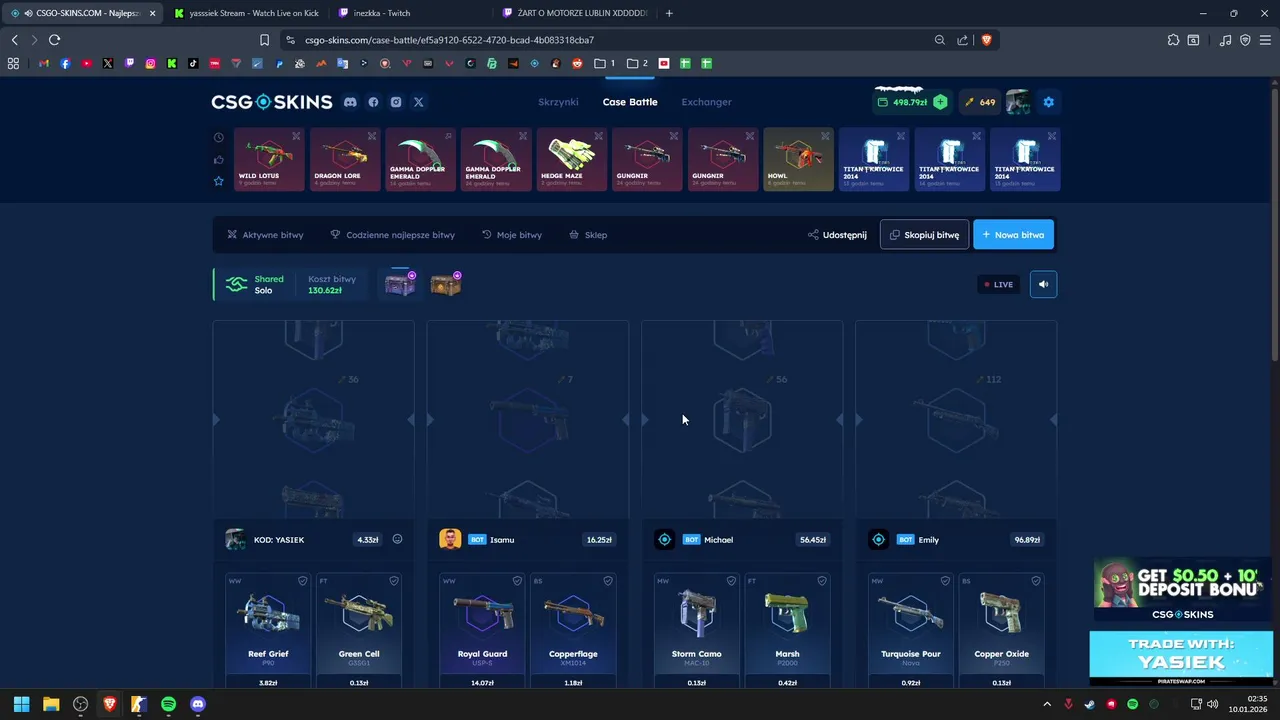The width and height of the screenshot is (1280, 720).
Task: Switch to the Moje bitwy tab
Action: pyautogui.click(x=512, y=235)
